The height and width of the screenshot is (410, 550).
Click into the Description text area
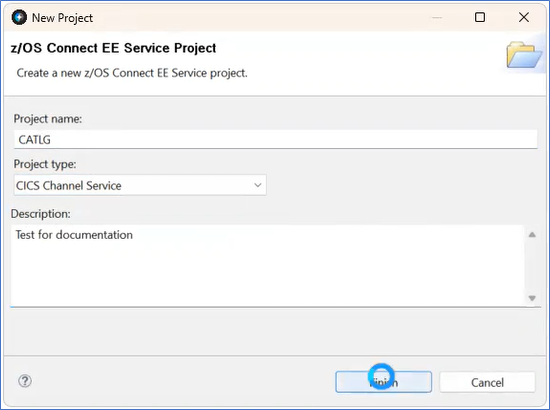tap(267, 266)
